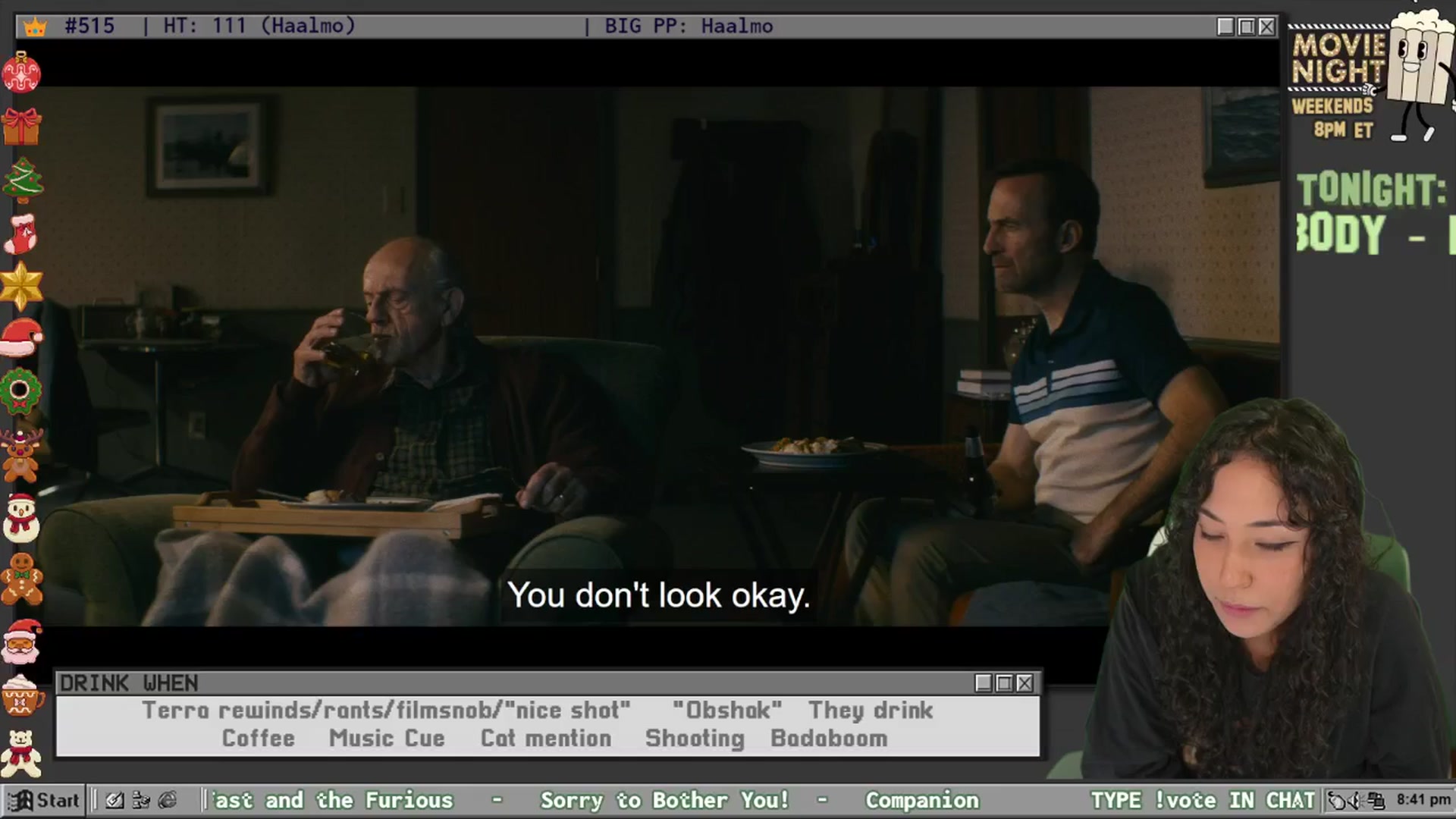
Task: Click the Movie Night logo
Action: tap(1339, 59)
